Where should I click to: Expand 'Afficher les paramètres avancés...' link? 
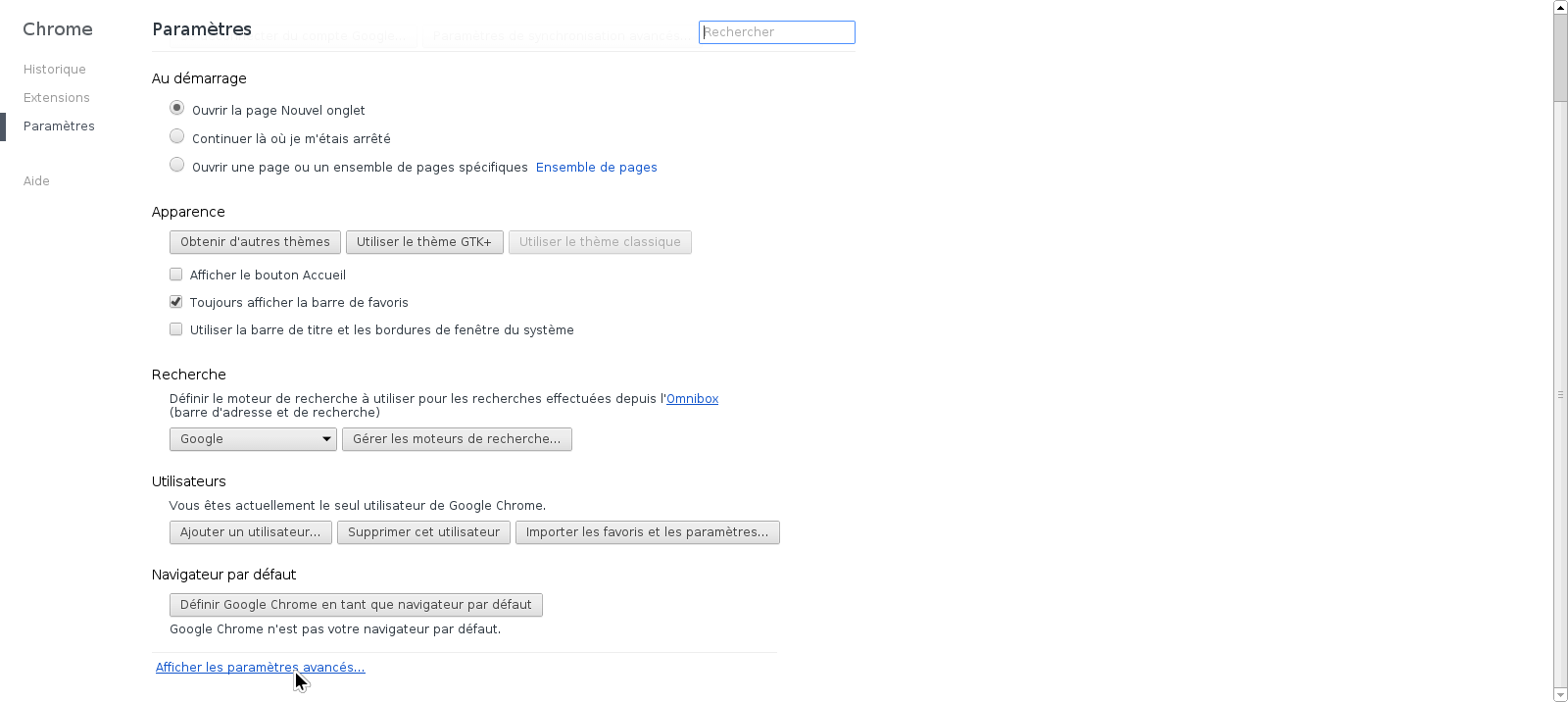coord(260,668)
